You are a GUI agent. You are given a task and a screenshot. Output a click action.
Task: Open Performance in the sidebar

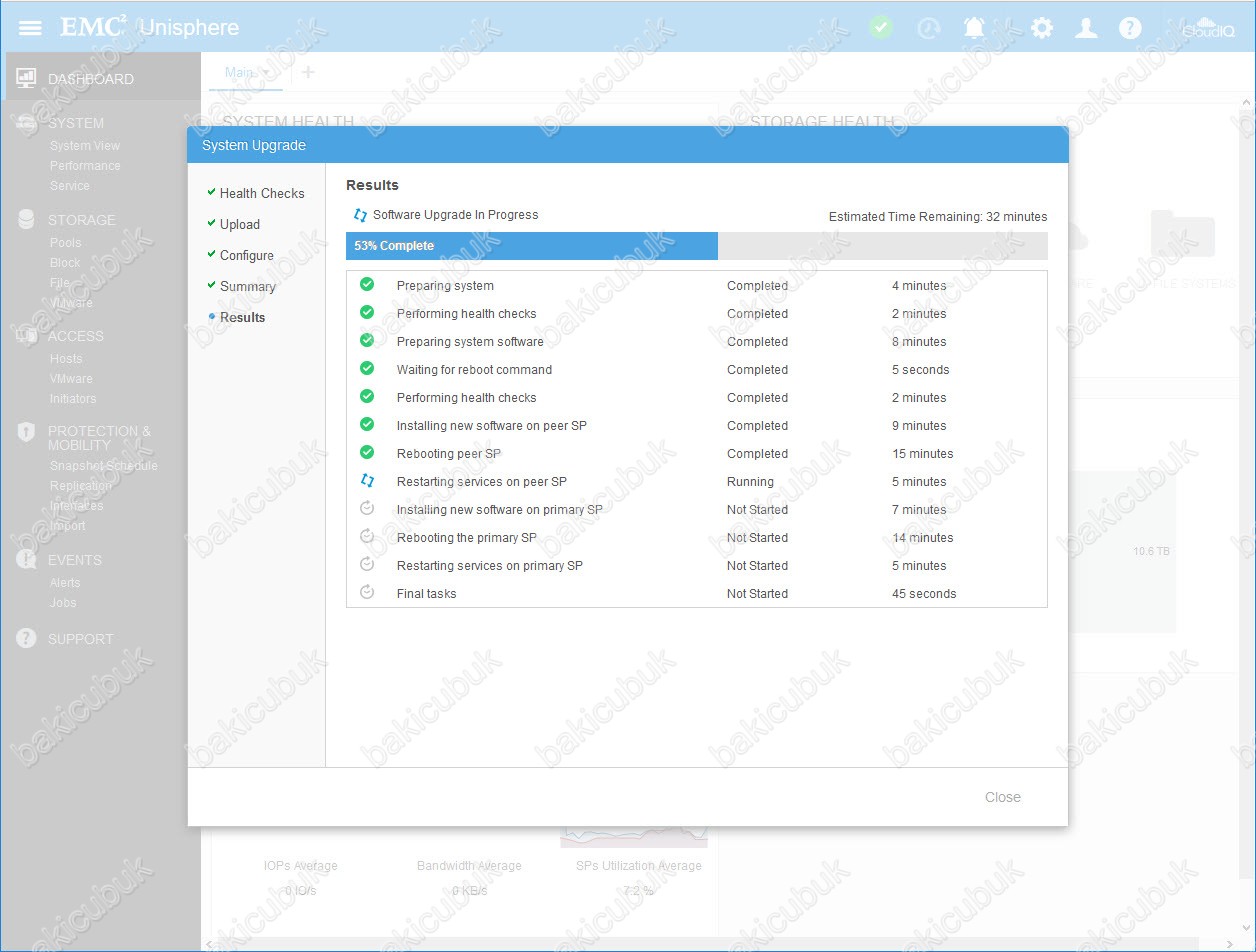pyautogui.click(x=85, y=166)
